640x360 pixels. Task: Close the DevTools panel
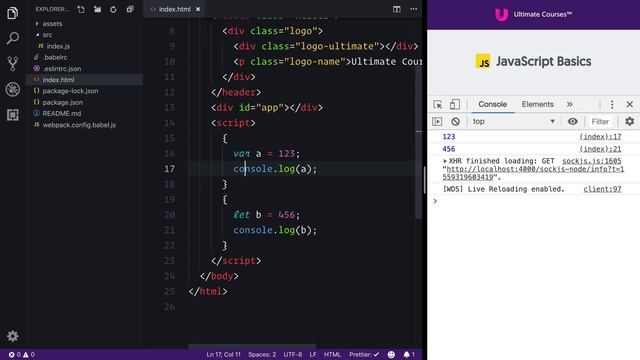pyautogui.click(x=629, y=104)
